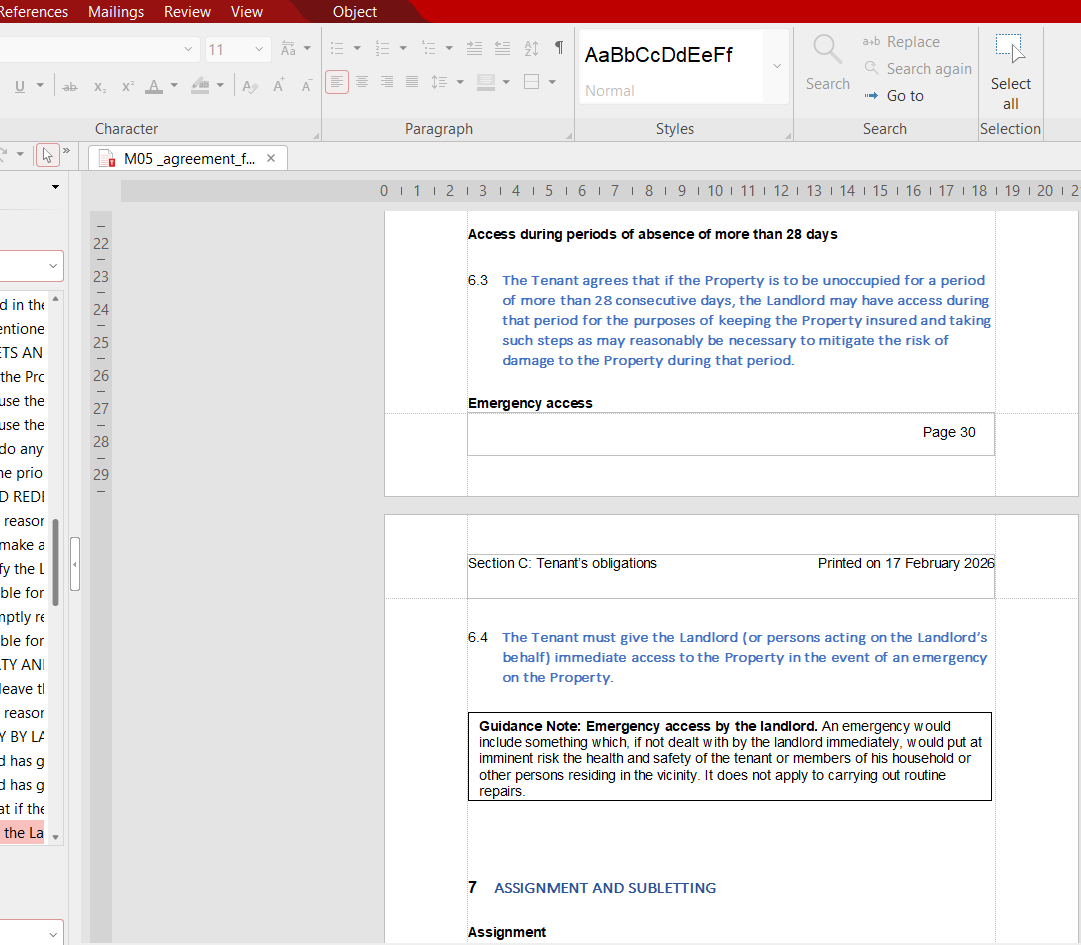The image size is (1081, 945).
Task: Toggle left paragraph alignment
Action: (x=337, y=82)
